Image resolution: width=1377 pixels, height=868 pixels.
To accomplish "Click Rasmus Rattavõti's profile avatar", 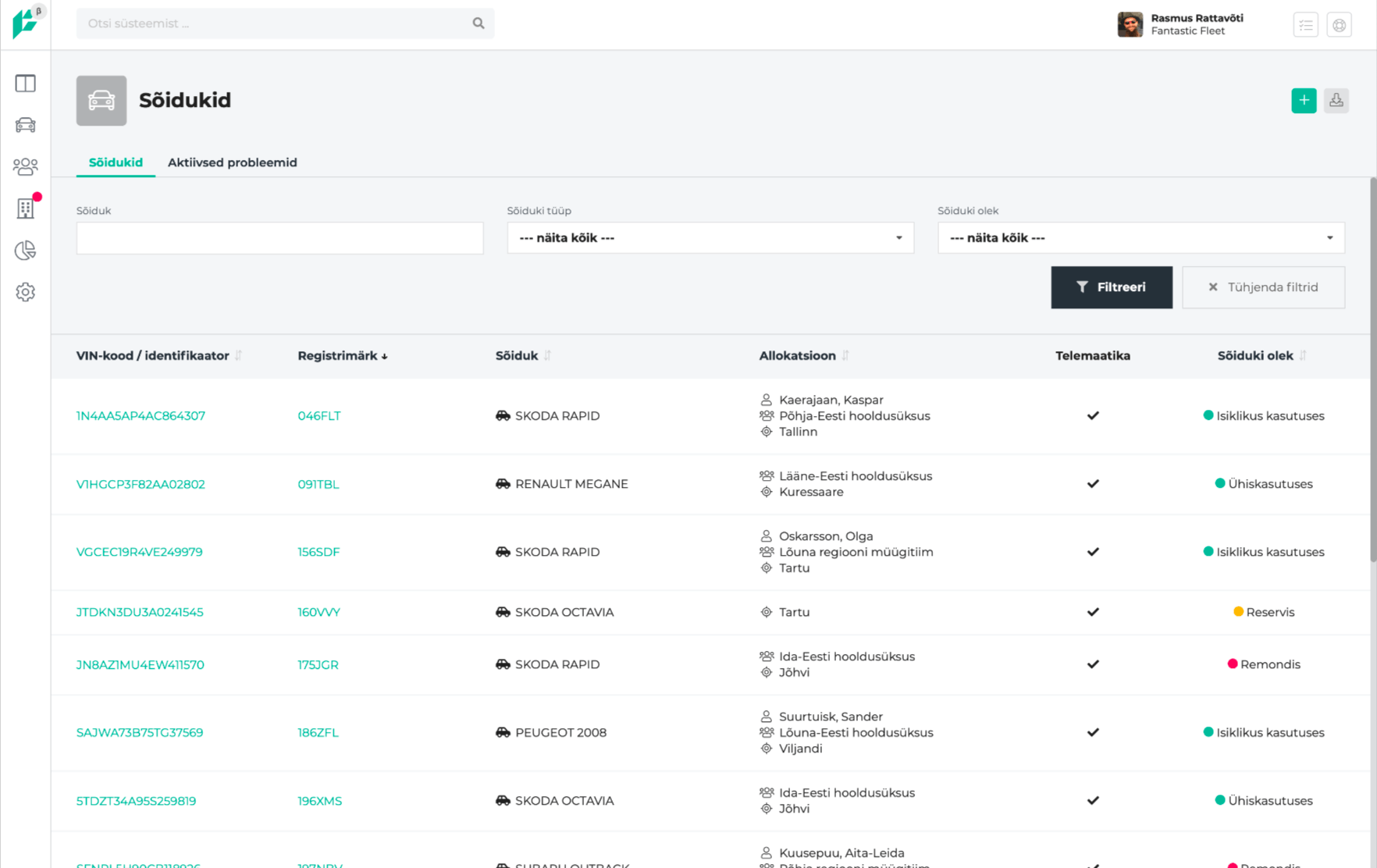I will pos(1130,24).
